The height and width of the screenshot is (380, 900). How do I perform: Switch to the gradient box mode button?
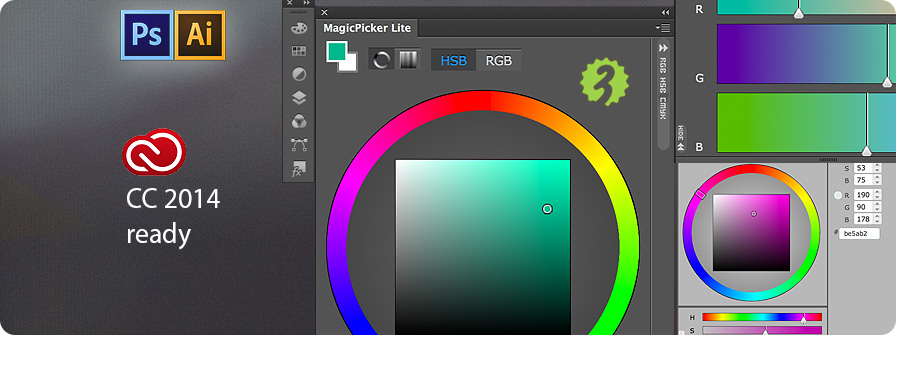pos(408,60)
